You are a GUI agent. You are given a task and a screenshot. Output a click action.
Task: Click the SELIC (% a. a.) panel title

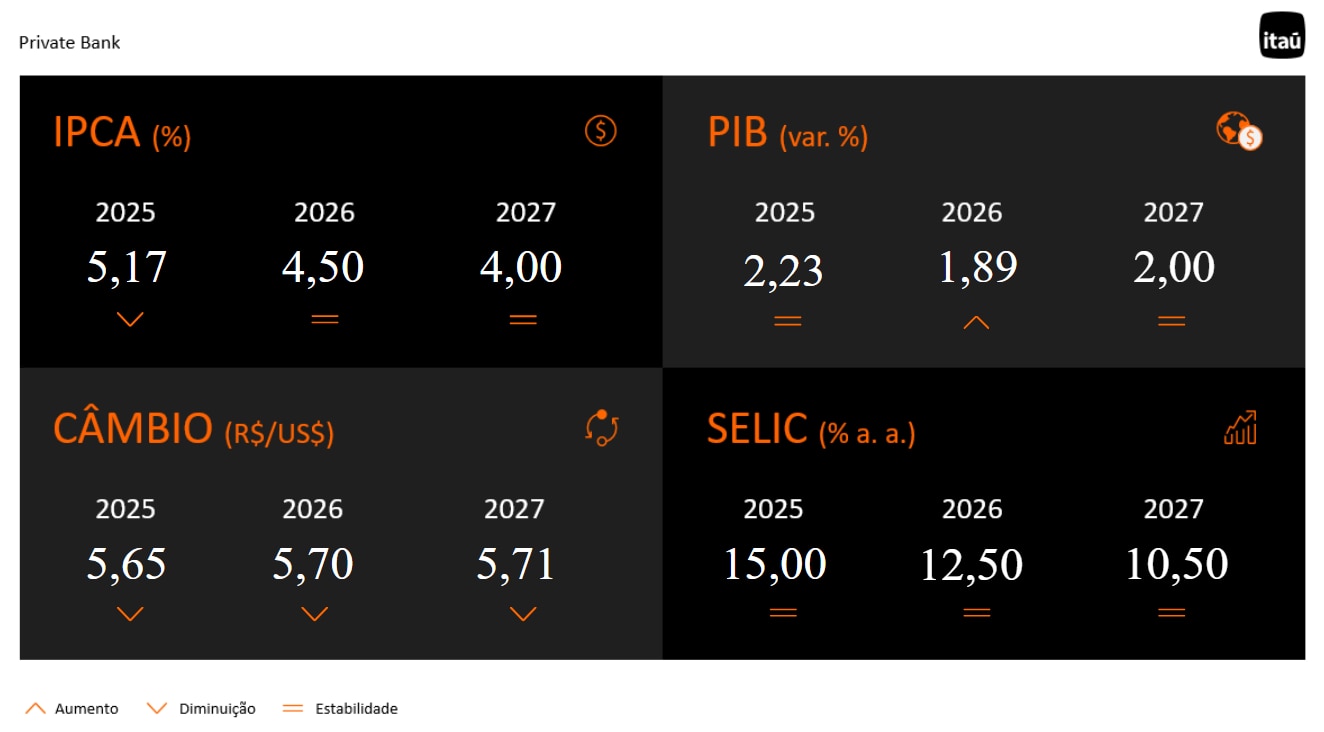pos(811,430)
